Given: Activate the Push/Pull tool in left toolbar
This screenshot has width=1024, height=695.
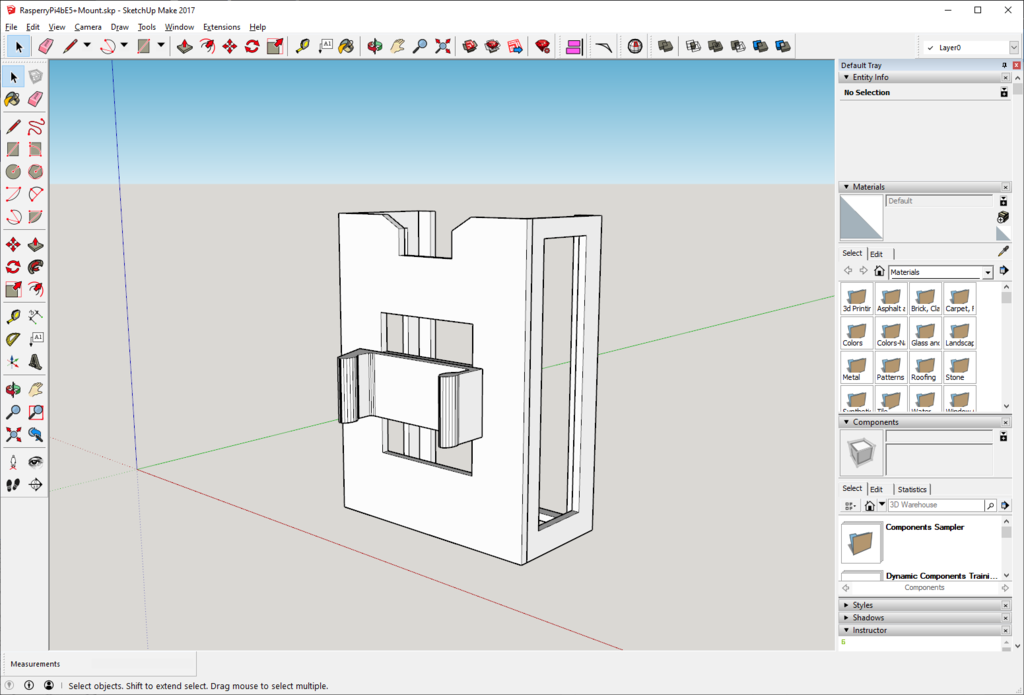Looking at the screenshot, I should [x=35, y=245].
